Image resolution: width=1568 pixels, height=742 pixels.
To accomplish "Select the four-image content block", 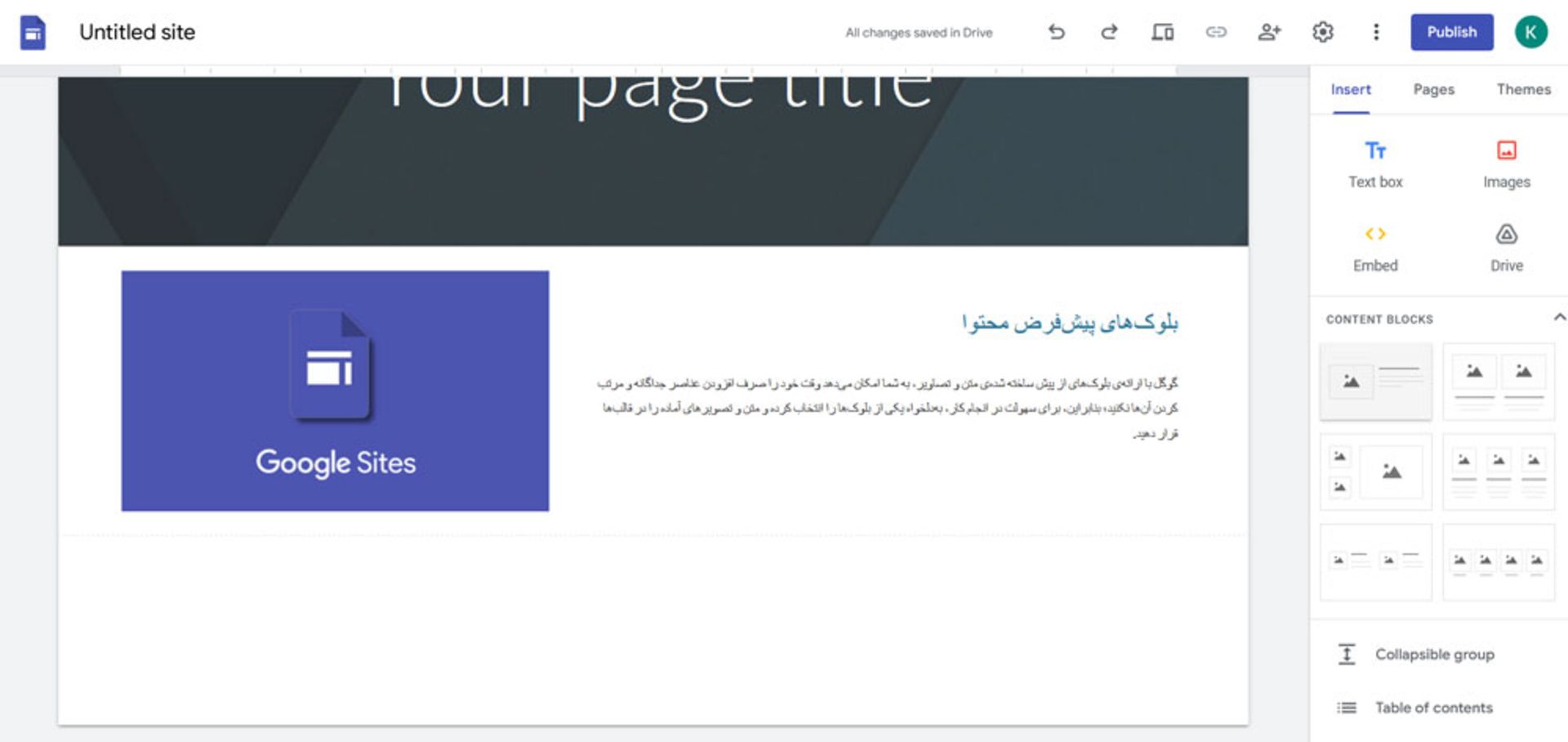I will click(1499, 562).
